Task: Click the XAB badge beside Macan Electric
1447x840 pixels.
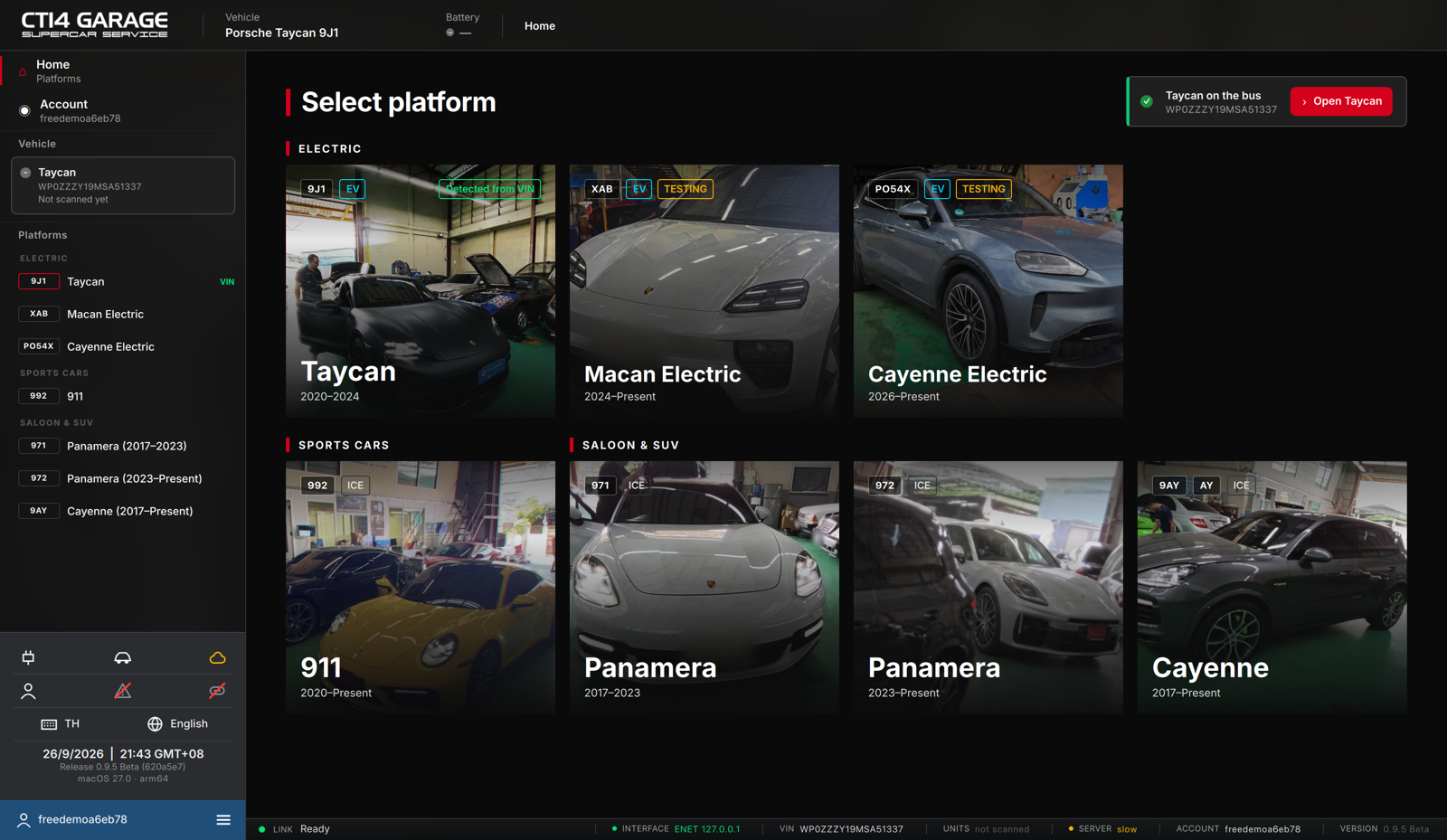Action: (39, 314)
